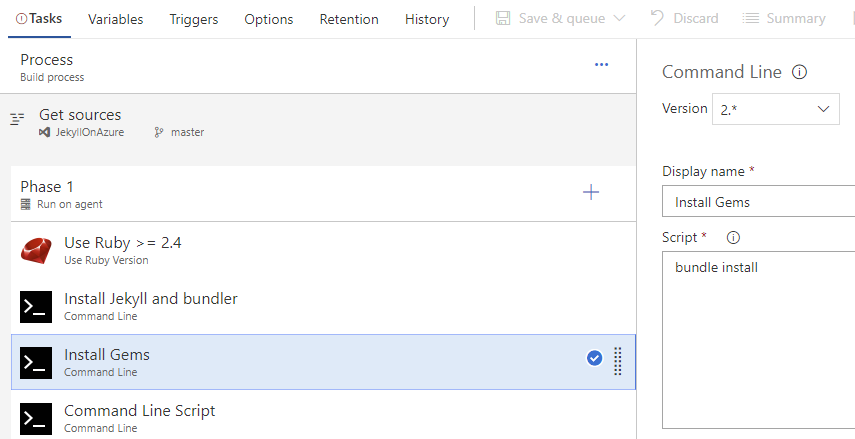Add a task to Phase 1
855x439 pixels.
(591, 192)
